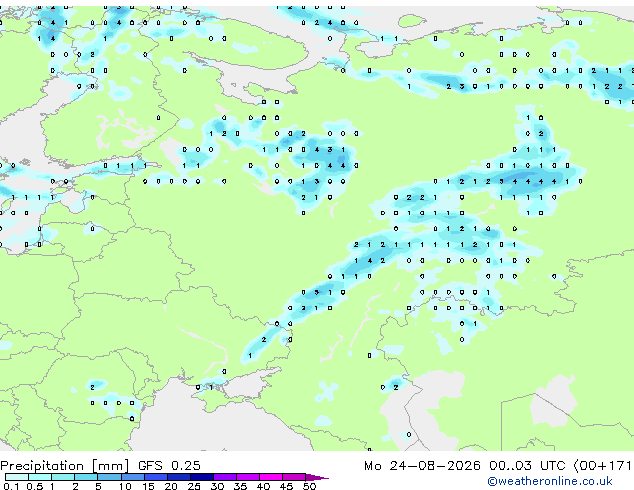Viewport: 634px width, 490px height.
Task: Click the '(00+171' forecast offset text
Action: click(602, 466)
